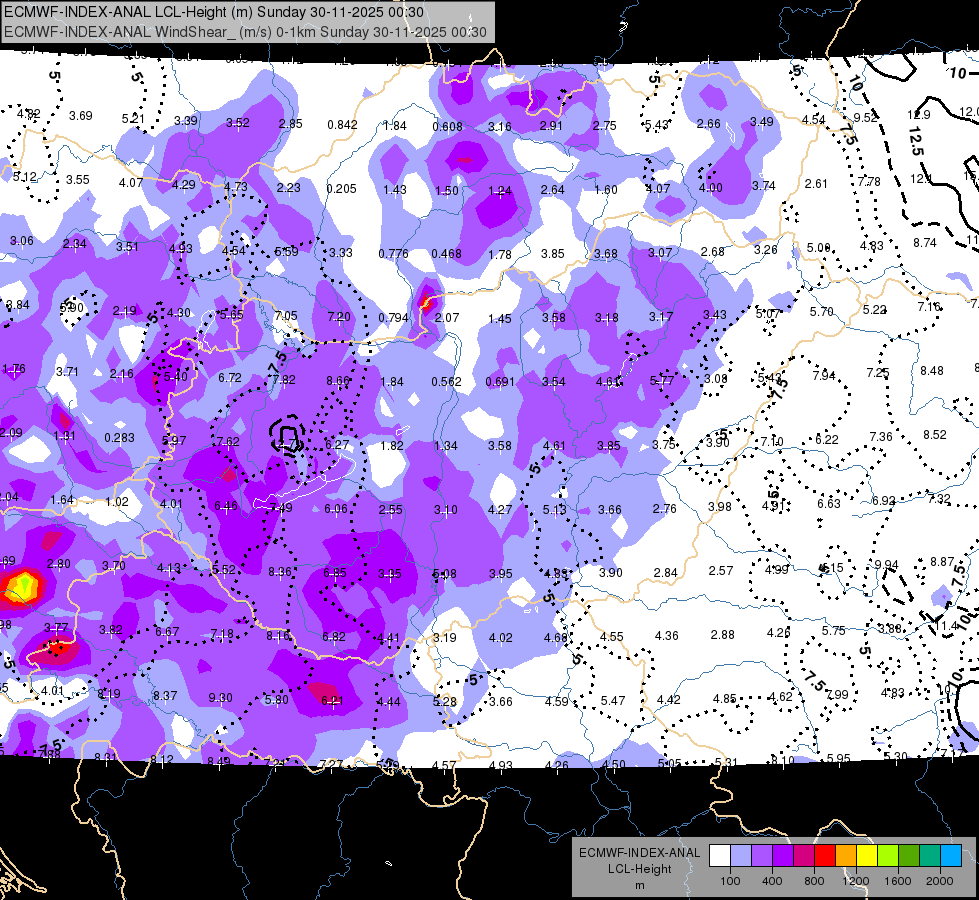Click the 800 label in legend
Screen dimensions: 979x900
[814, 881]
